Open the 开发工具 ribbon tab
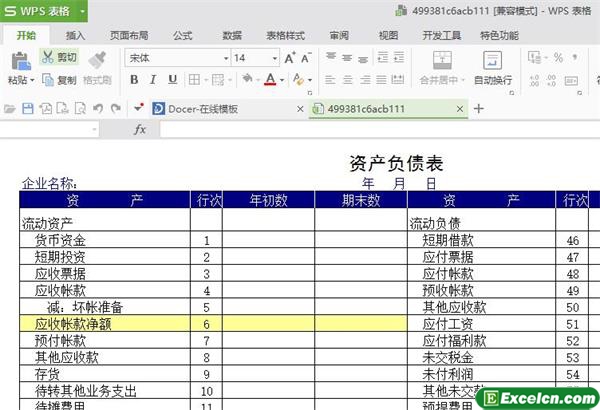600x410 pixels. coord(442,36)
